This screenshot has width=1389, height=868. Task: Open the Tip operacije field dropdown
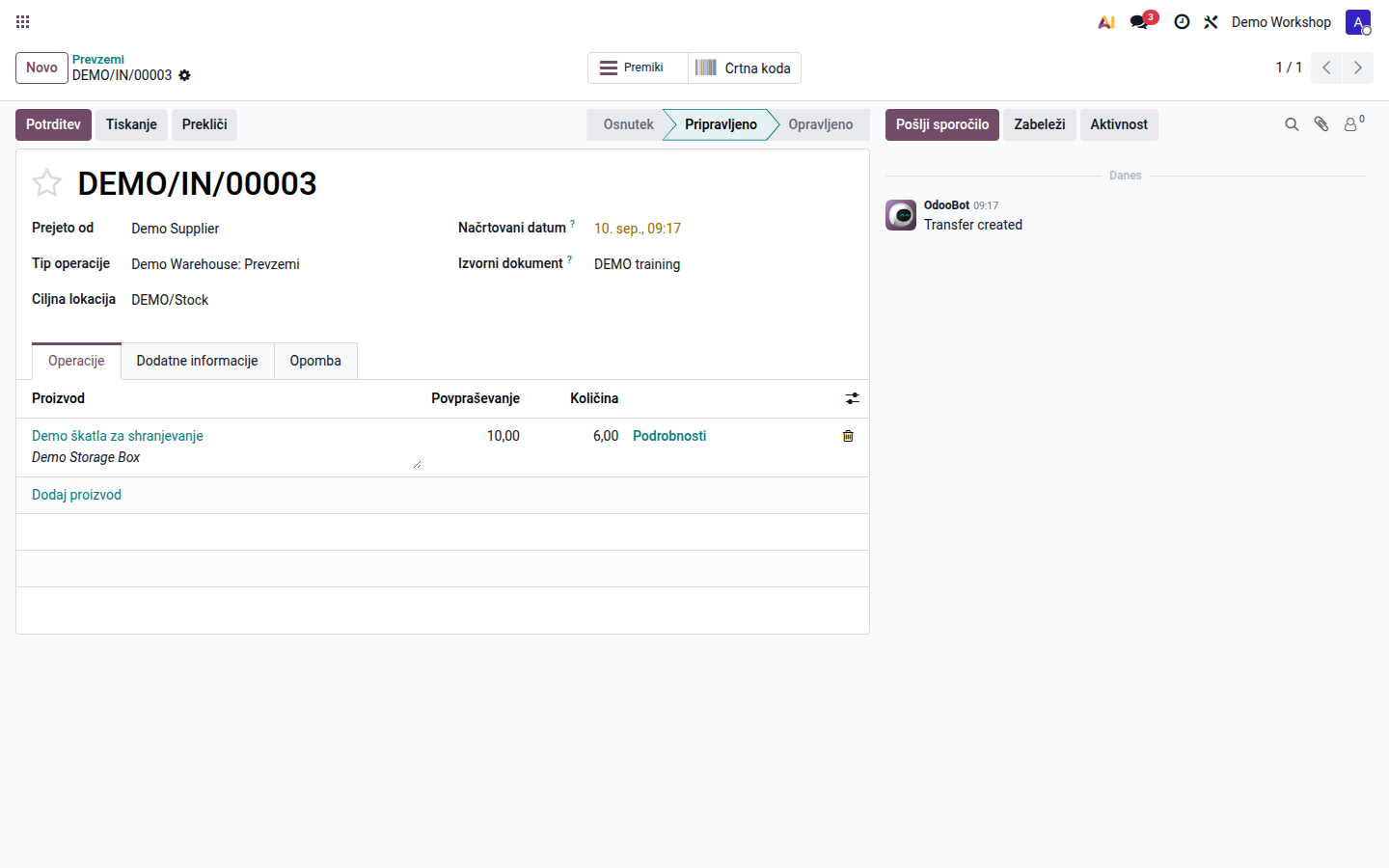[280, 264]
